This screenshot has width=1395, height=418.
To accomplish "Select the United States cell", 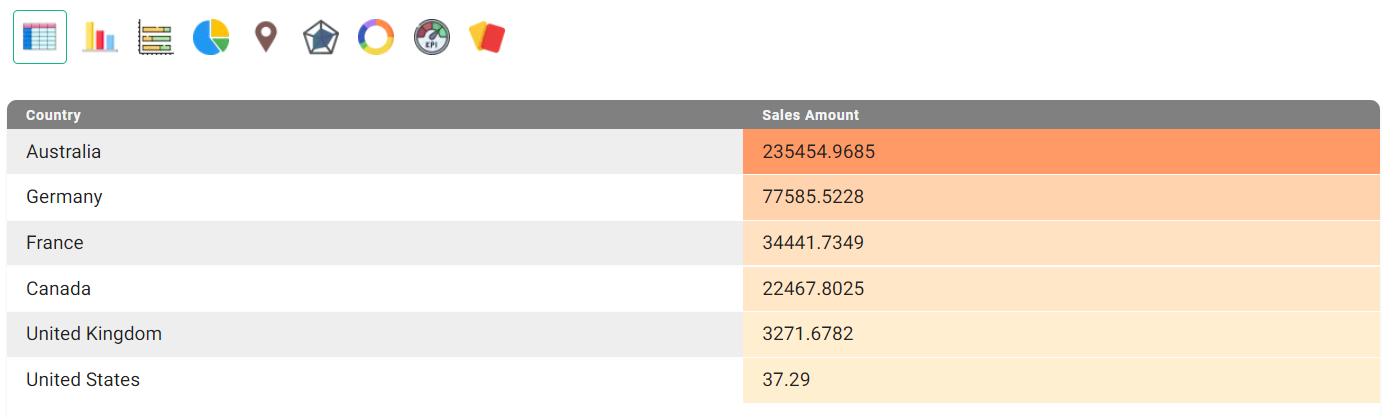I will click(x=375, y=380).
